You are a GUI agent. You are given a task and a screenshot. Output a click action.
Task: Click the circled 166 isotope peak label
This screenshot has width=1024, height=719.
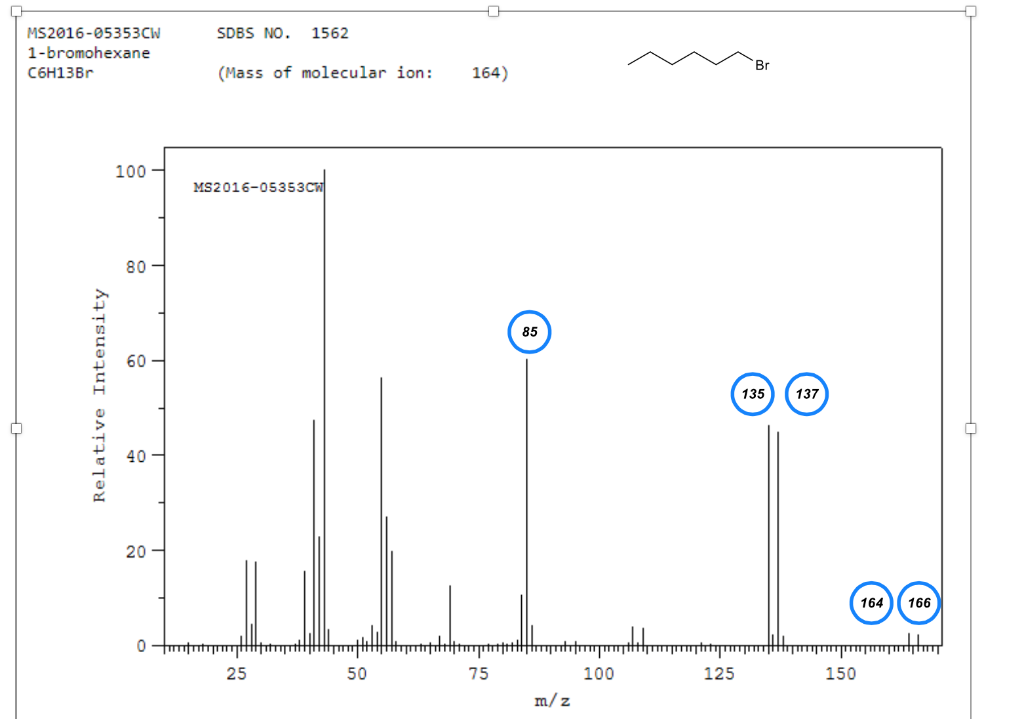click(918, 603)
